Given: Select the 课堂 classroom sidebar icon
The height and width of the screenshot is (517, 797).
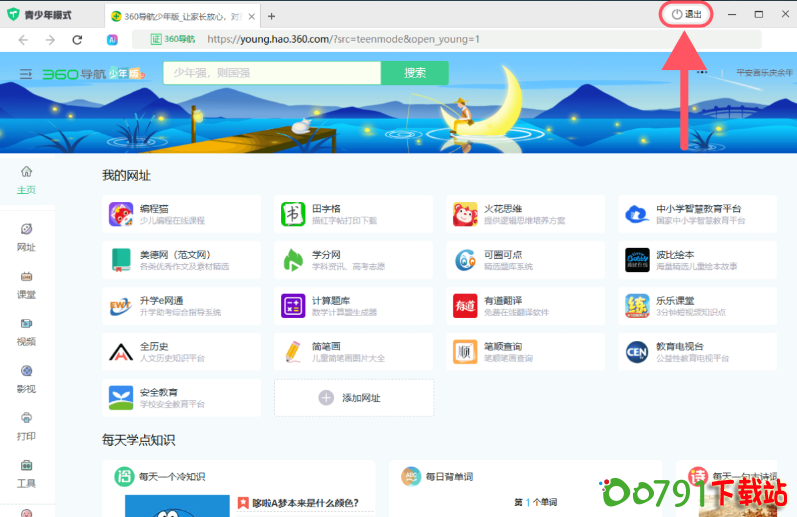Looking at the screenshot, I should click(x=26, y=283).
